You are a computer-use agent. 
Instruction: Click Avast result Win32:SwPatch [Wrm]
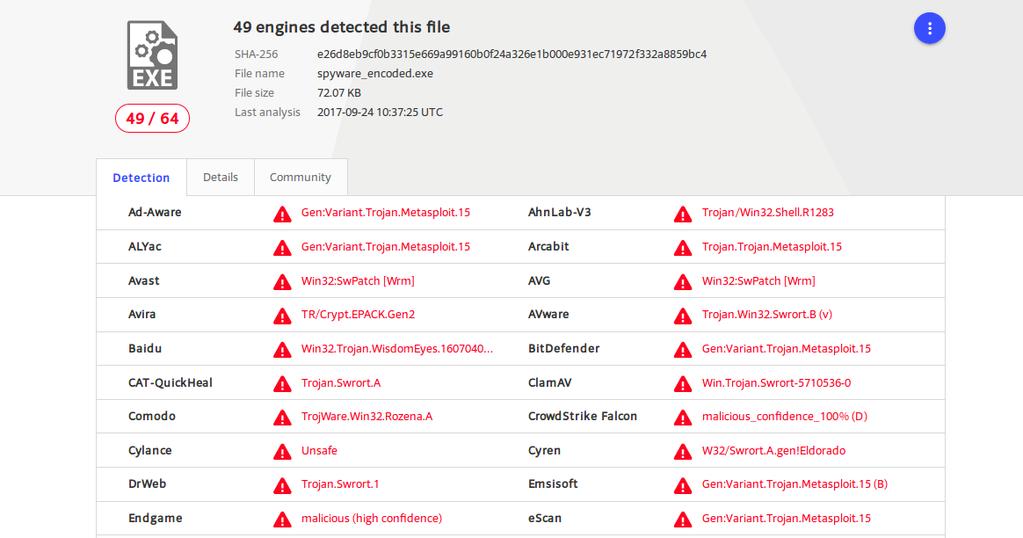358,281
